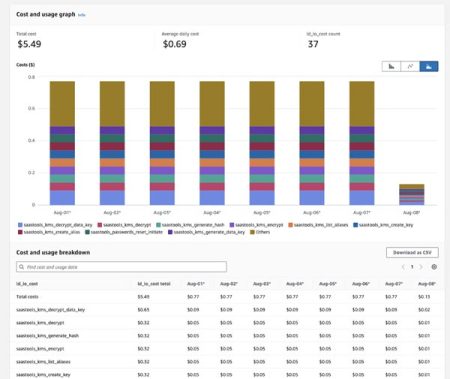Click the Aug-01 stacked bar
The image size is (450, 379).
click(x=62, y=143)
